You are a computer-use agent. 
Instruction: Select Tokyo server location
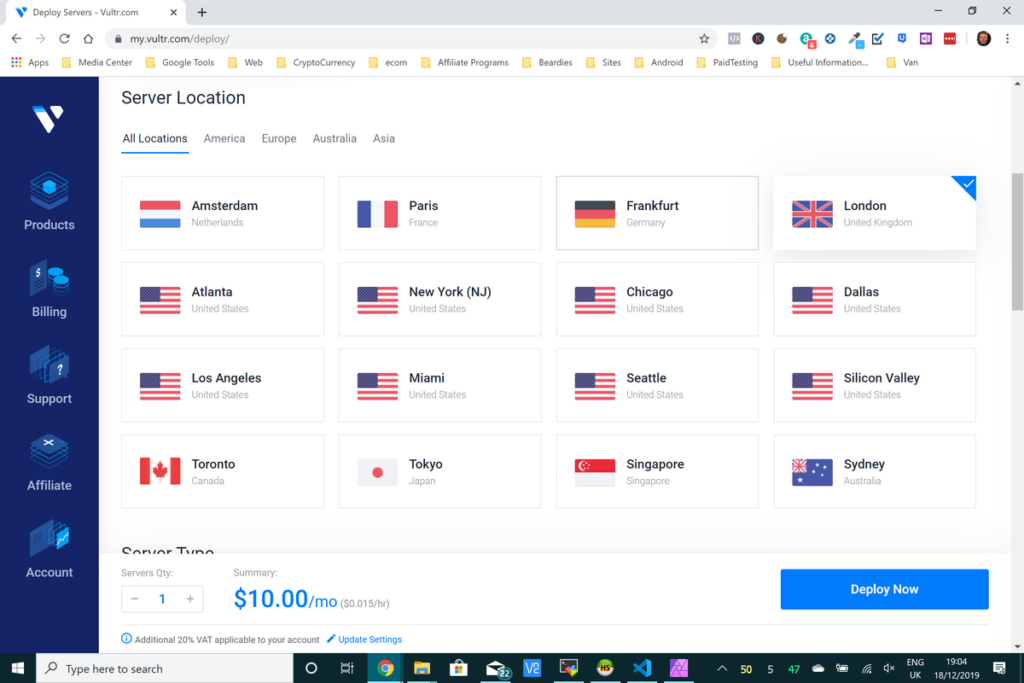[440, 471]
